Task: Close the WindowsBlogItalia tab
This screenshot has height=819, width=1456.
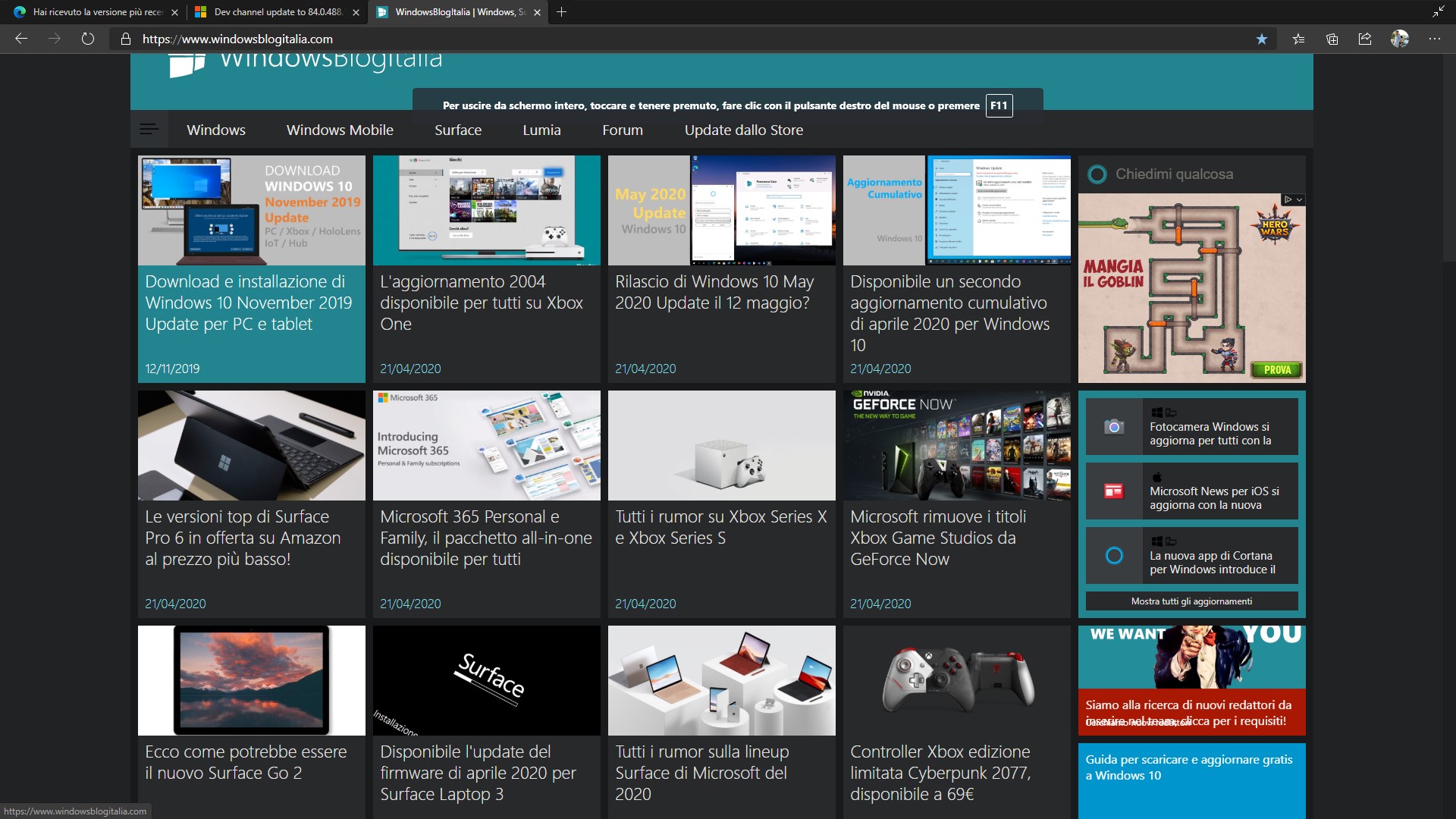Action: [x=537, y=12]
